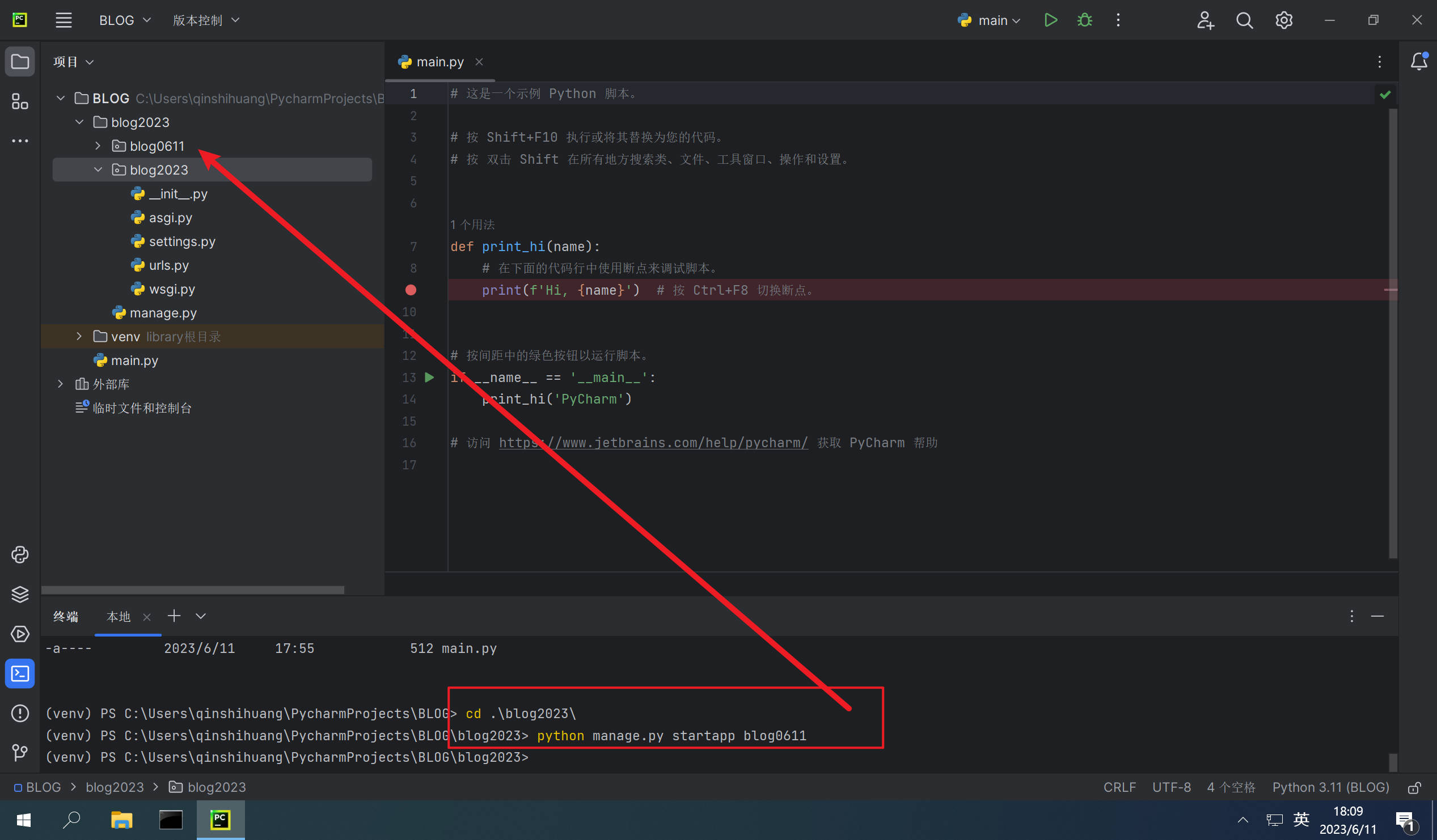Open BLOG project dropdown
This screenshot has width=1437, height=840.
tap(125, 20)
